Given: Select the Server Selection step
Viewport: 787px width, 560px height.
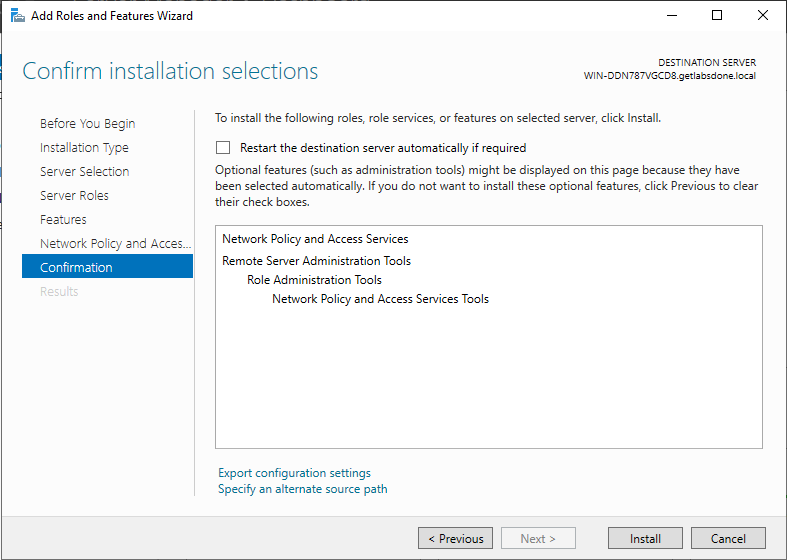Looking at the screenshot, I should coord(85,172).
